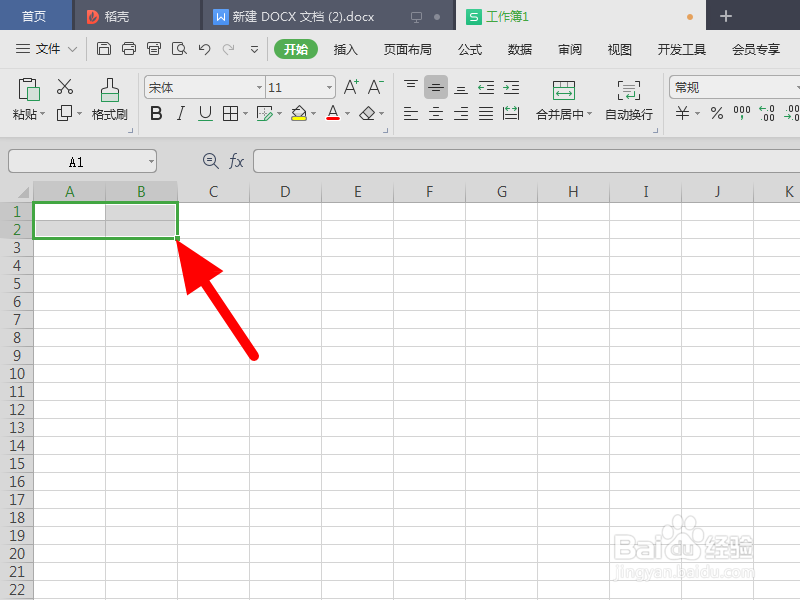Click the Copy icon
Viewport: 800px width, 600px height.
click(64, 113)
